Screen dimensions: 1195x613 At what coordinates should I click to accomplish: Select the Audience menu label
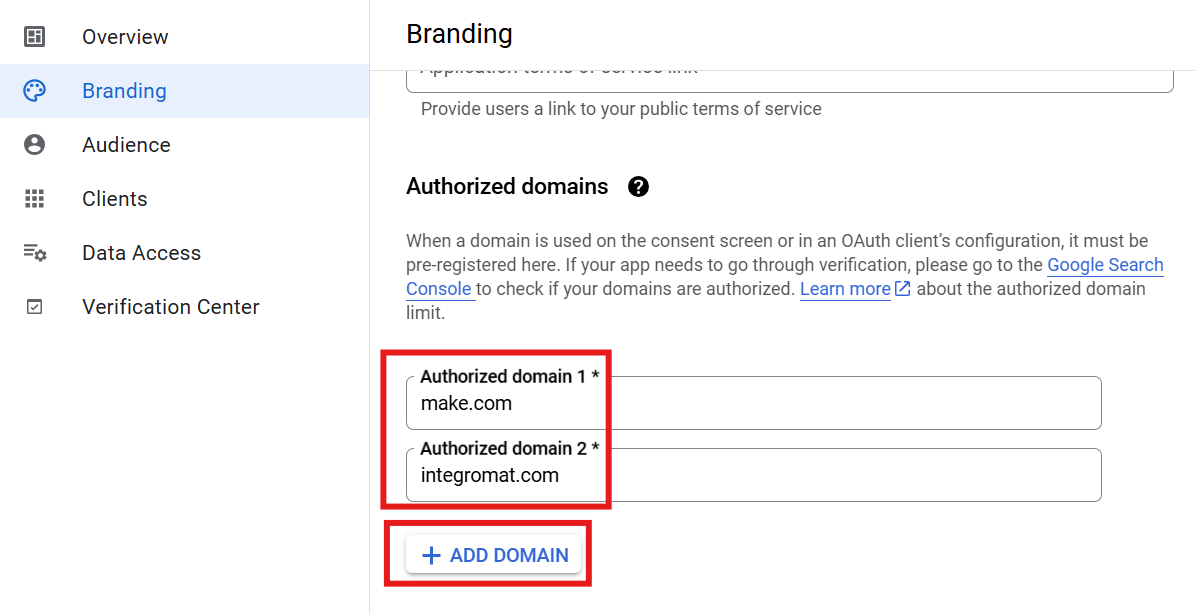(126, 145)
